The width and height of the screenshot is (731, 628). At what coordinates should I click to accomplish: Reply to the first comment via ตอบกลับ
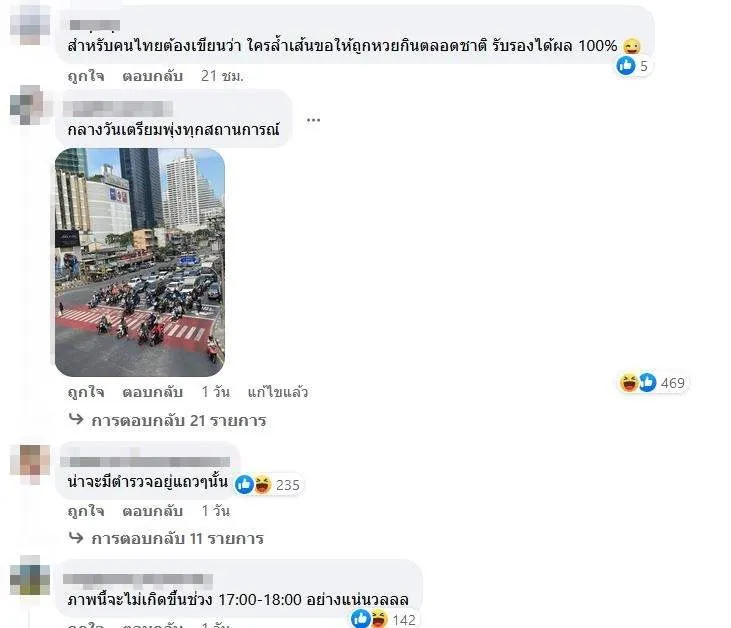(x=152, y=76)
